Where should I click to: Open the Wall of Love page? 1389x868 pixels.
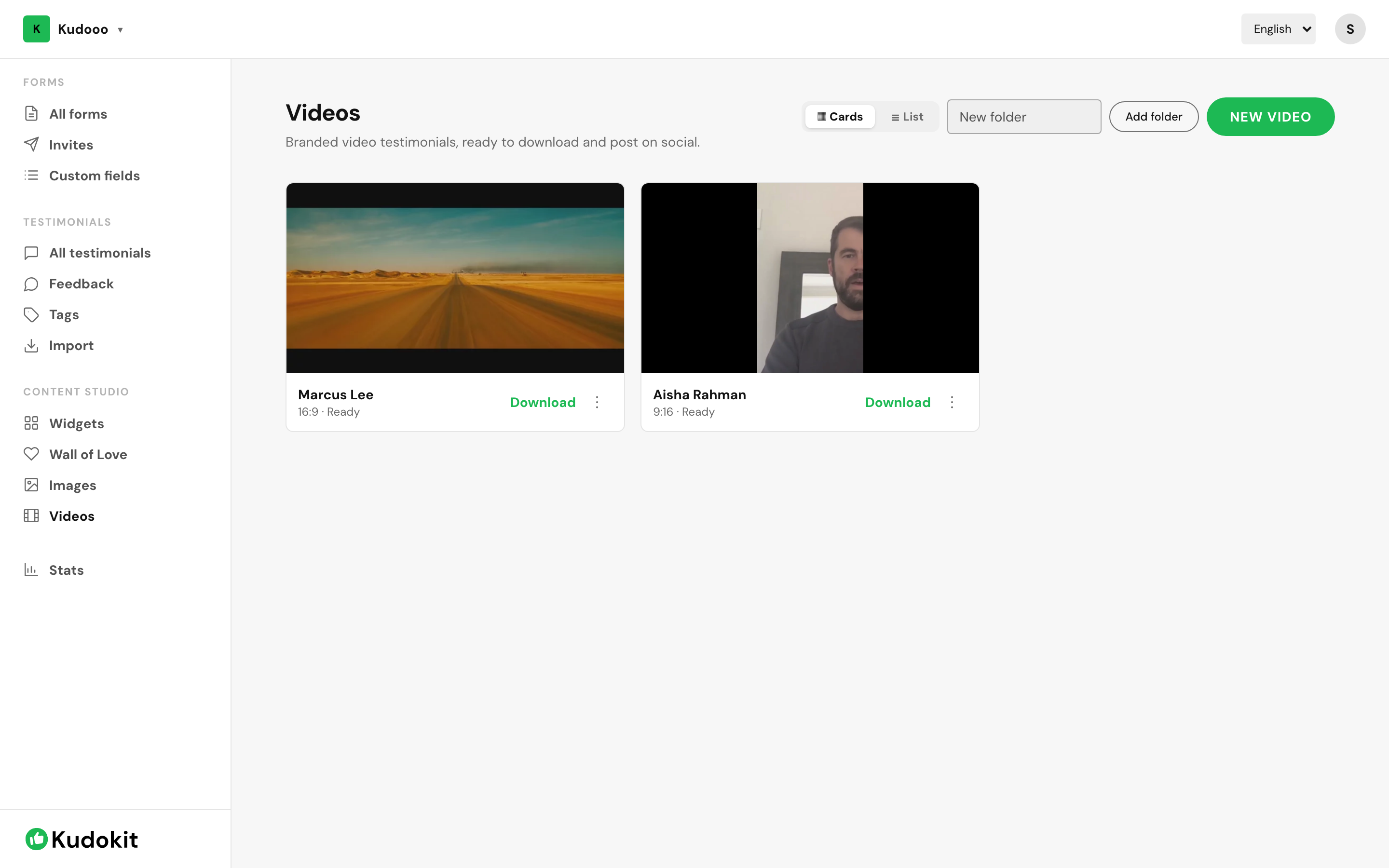point(88,454)
